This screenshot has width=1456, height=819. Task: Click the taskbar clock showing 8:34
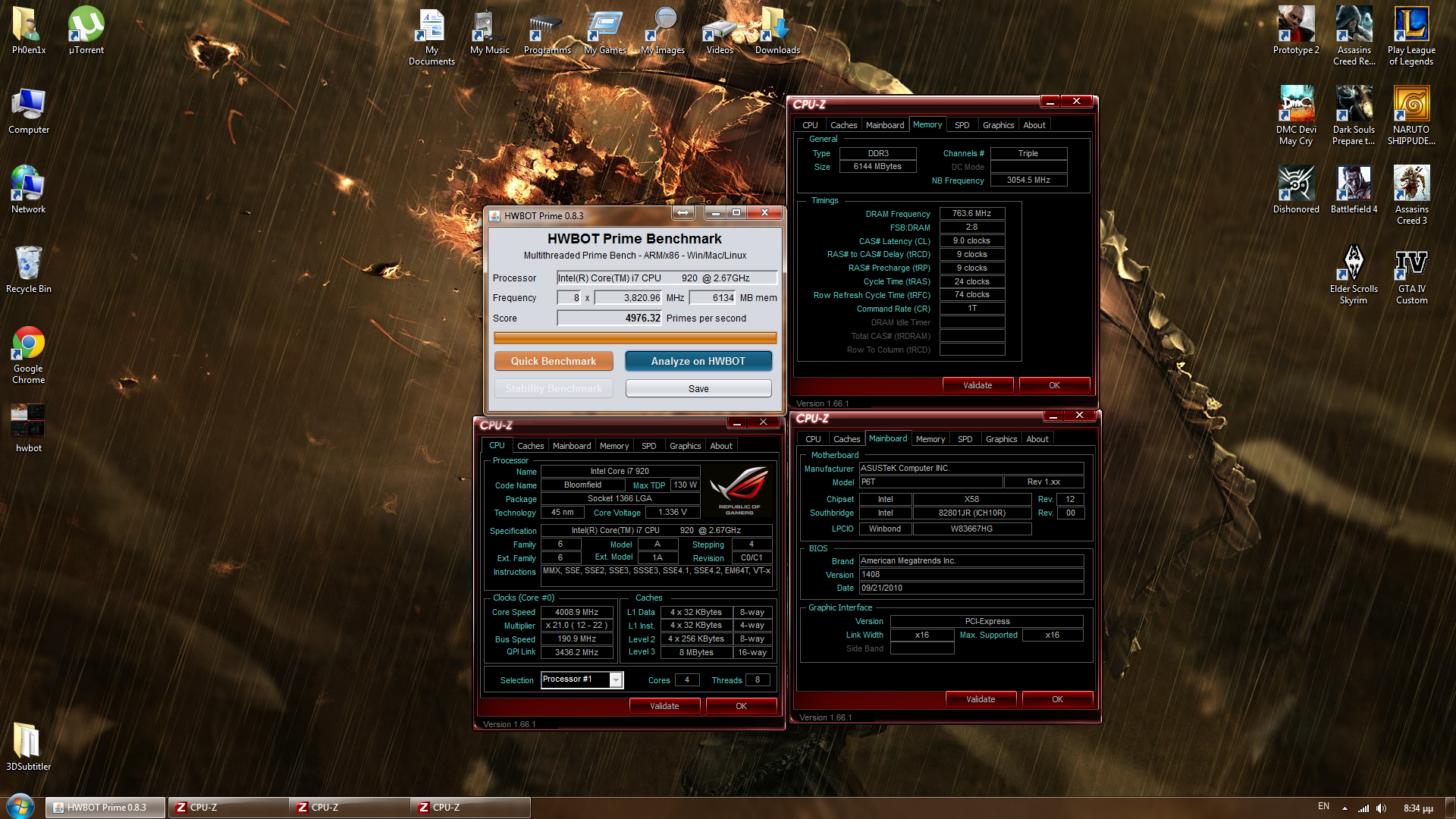click(x=1418, y=808)
